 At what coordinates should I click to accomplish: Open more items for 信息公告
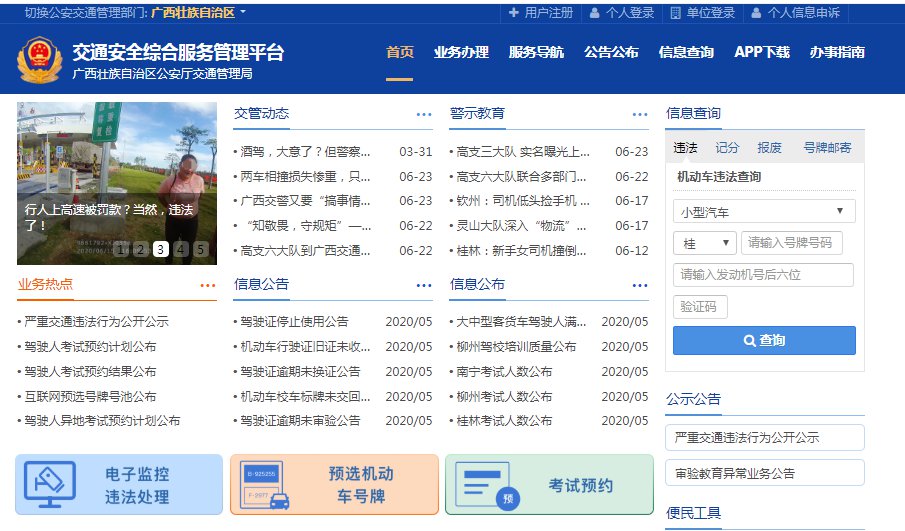(x=424, y=285)
